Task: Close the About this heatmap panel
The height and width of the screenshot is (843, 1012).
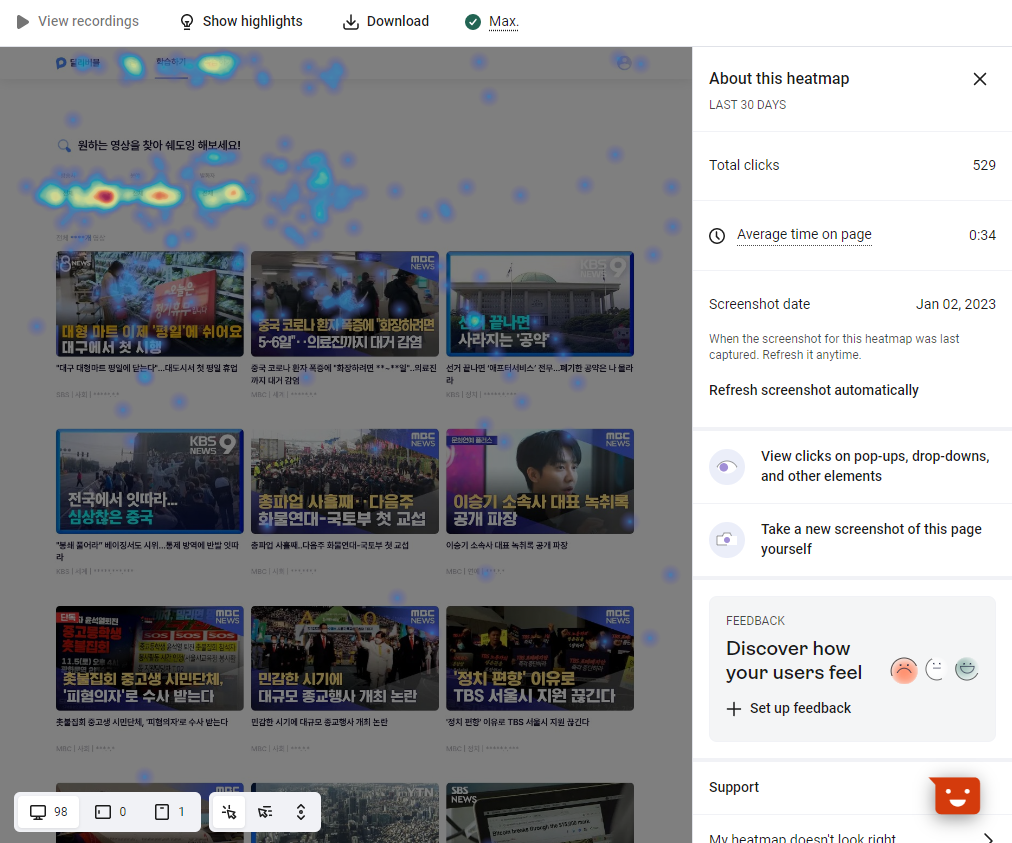Action: click(x=980, y=79)
